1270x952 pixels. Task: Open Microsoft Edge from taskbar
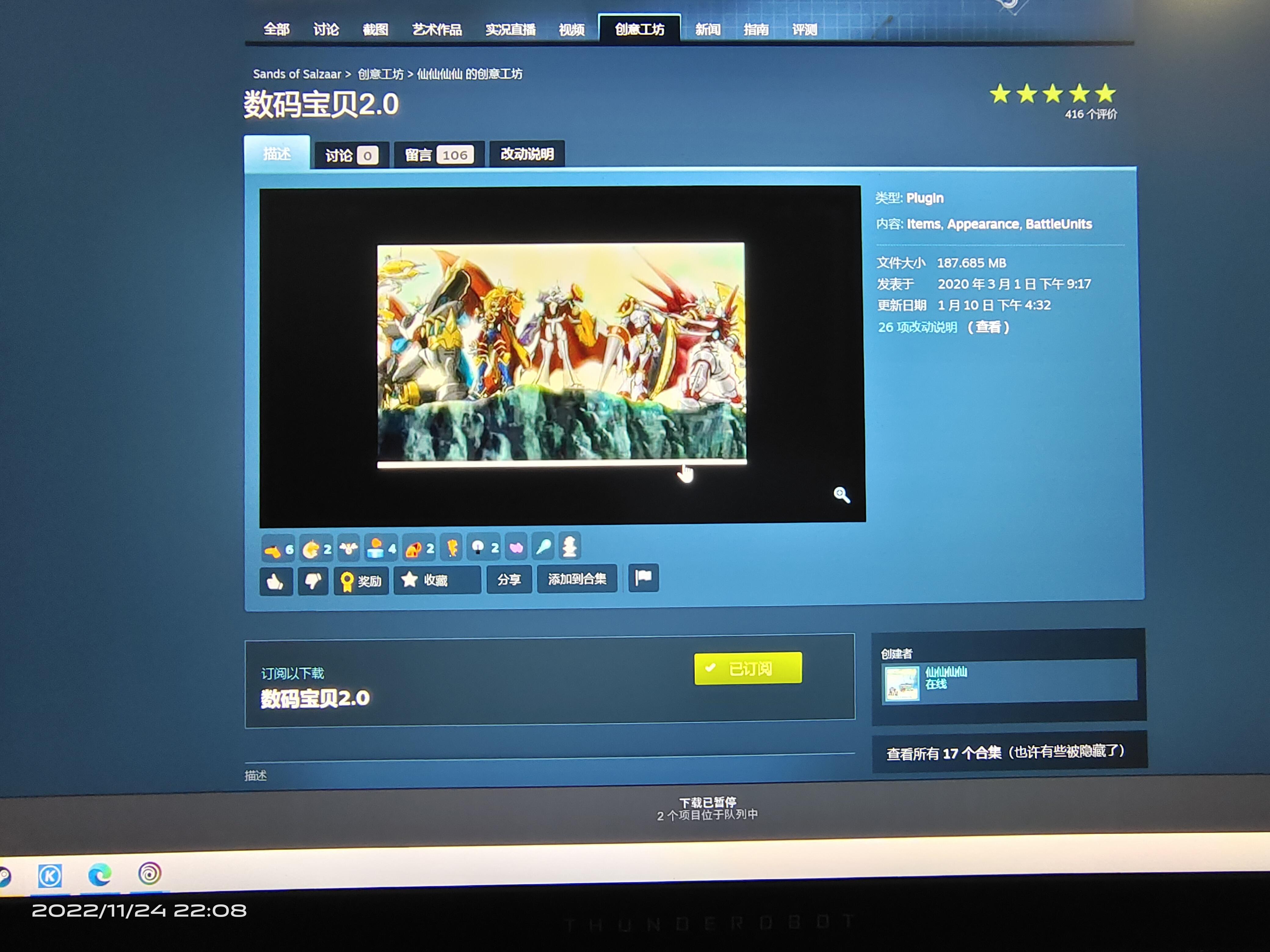[x=99, y=875]
